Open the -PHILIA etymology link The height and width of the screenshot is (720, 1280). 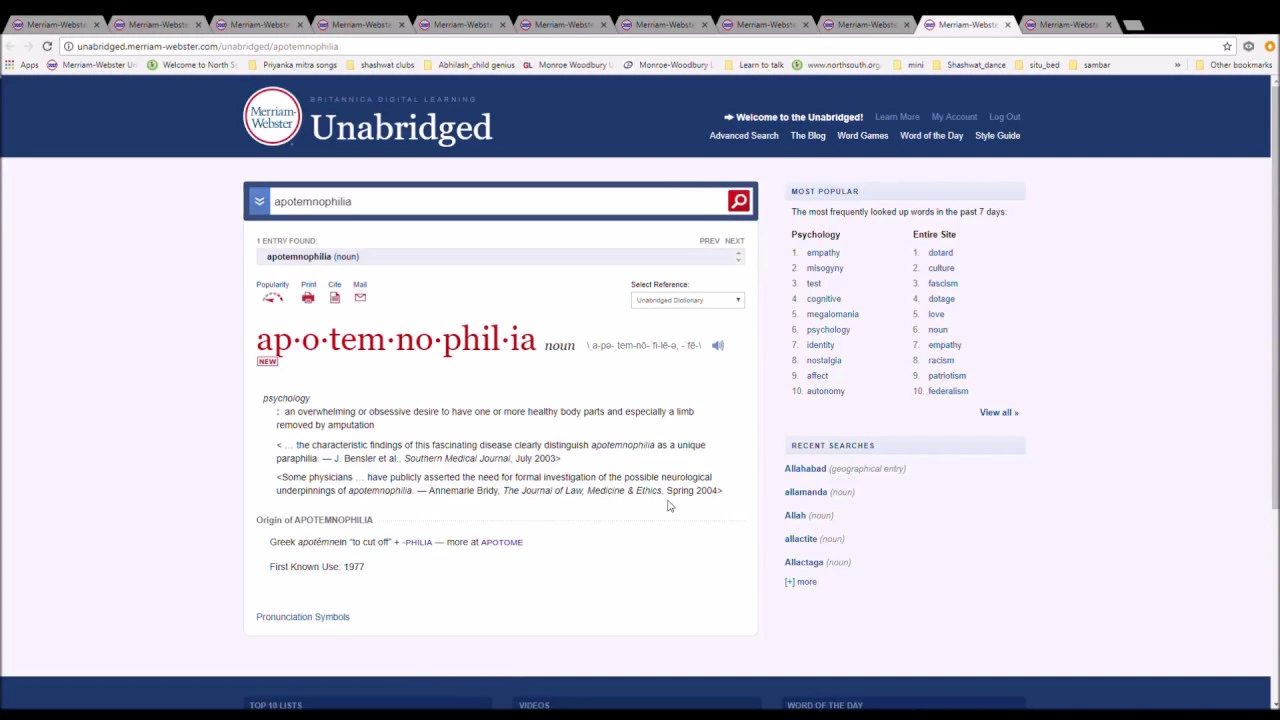[x=417, y=542]
